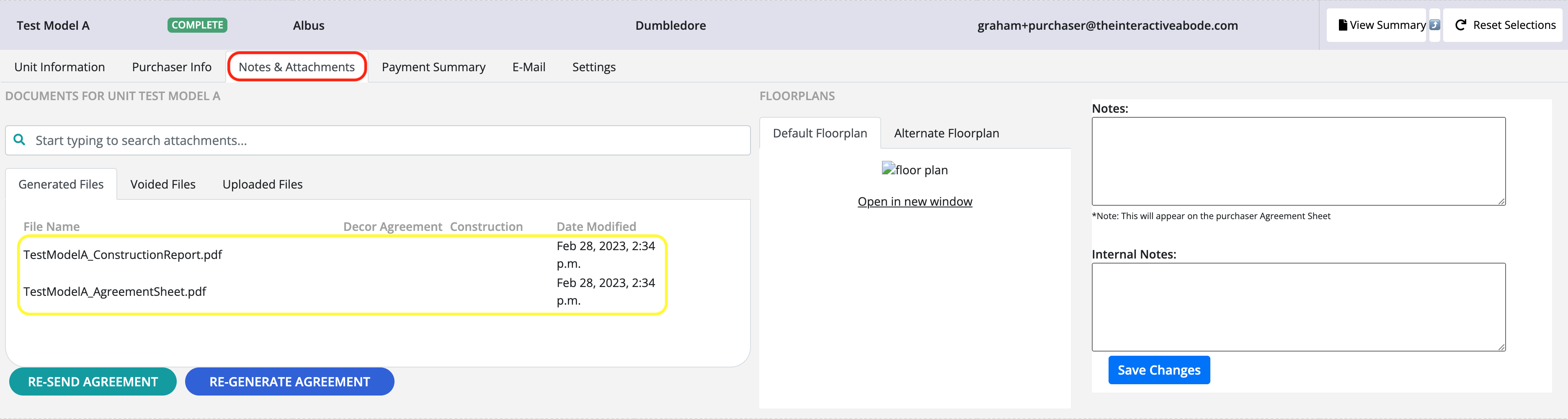Click the COMPLETE status badge

197,25
